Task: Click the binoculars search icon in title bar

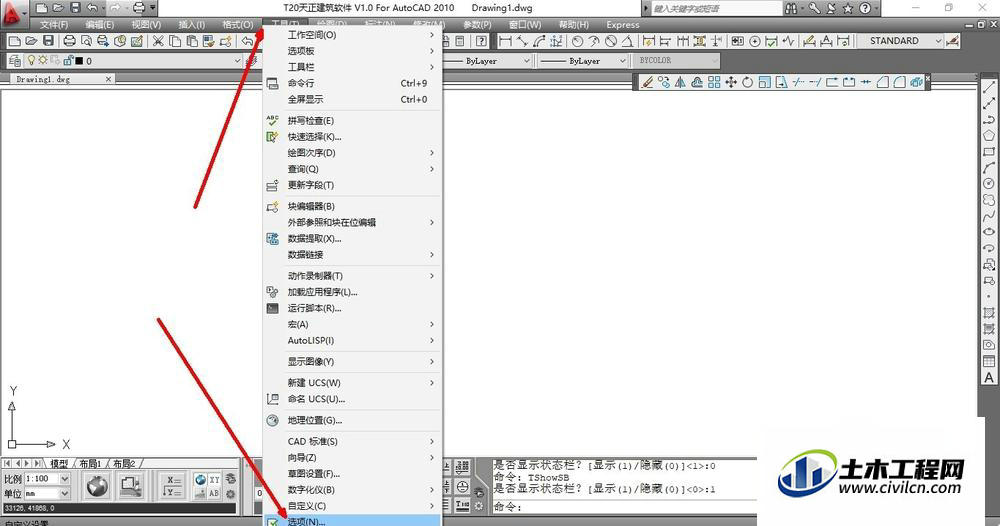Action: coord(791,8)
